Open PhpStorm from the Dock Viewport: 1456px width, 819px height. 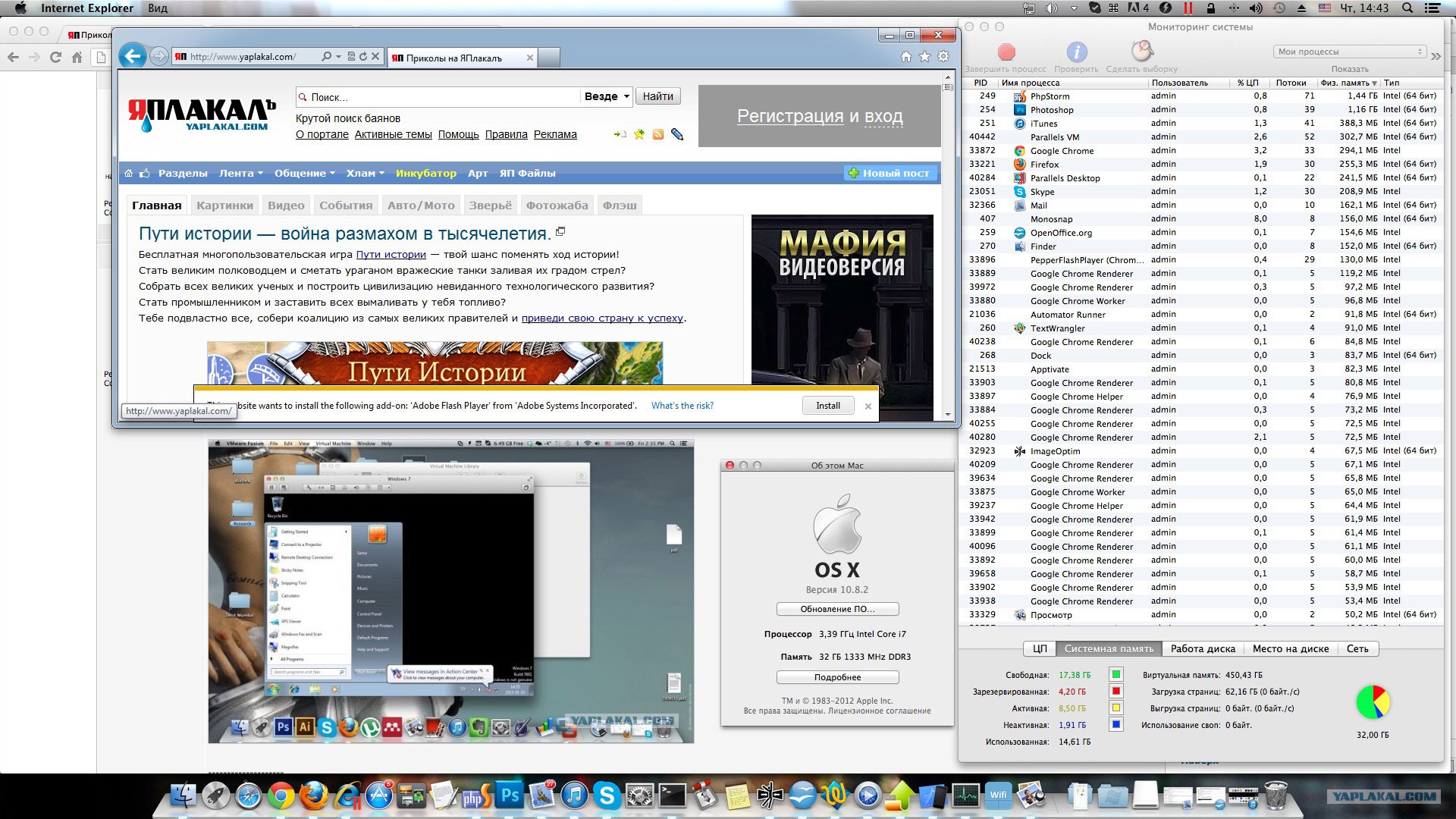click(476, 795)
